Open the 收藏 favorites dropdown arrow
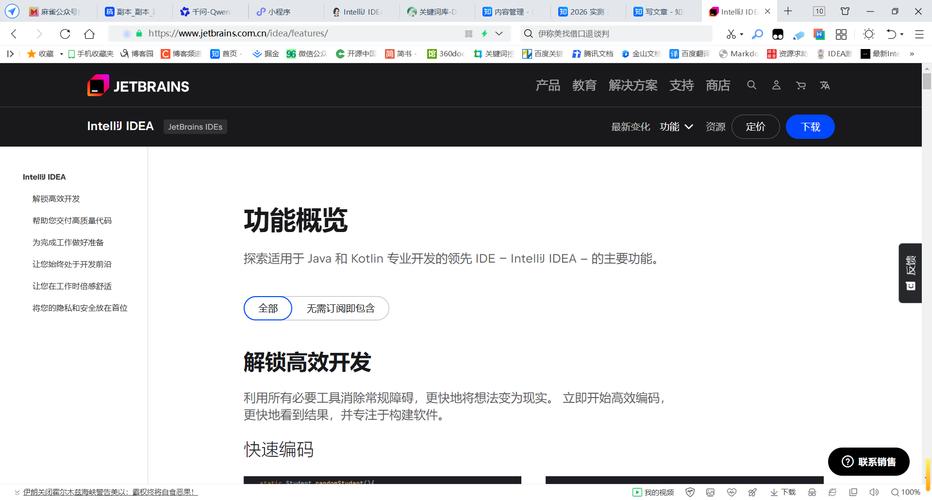This screenshot has height=500, width=932. point(61,54)
